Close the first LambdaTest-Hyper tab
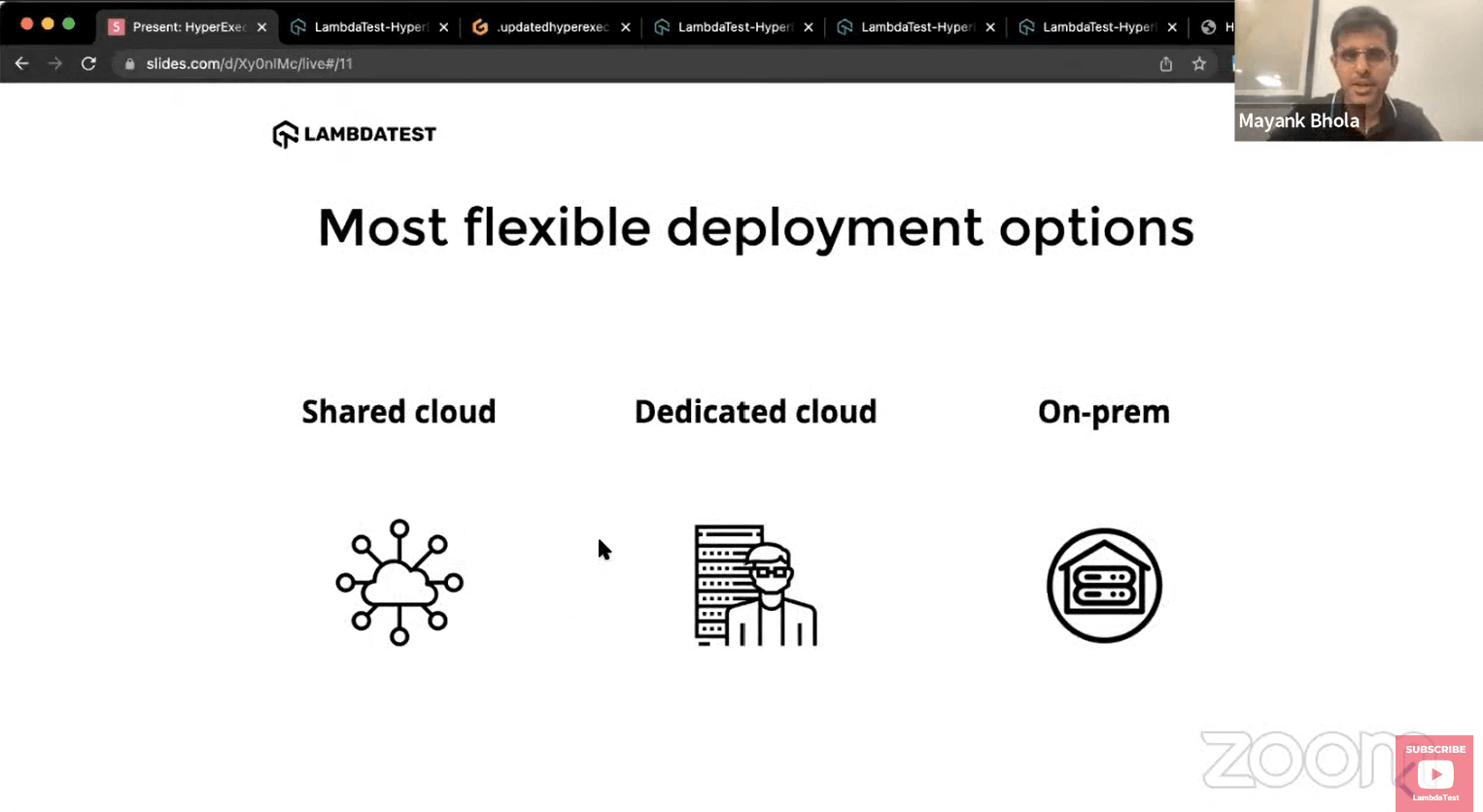1483x812 pixels. pyautogui.click(x=444, y=26)
